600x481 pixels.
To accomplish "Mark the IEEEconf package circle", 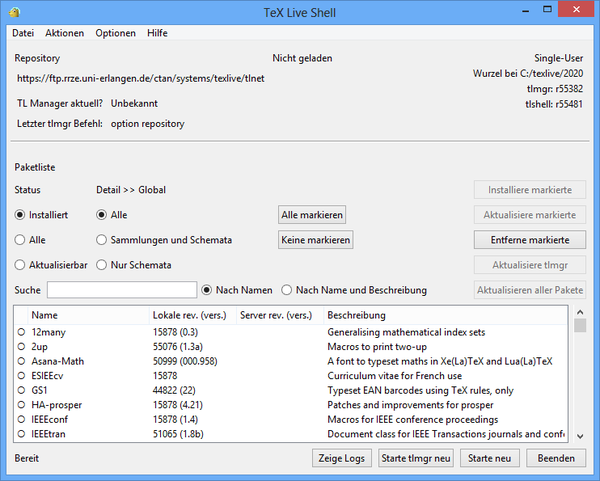I will tap(21, 419).
